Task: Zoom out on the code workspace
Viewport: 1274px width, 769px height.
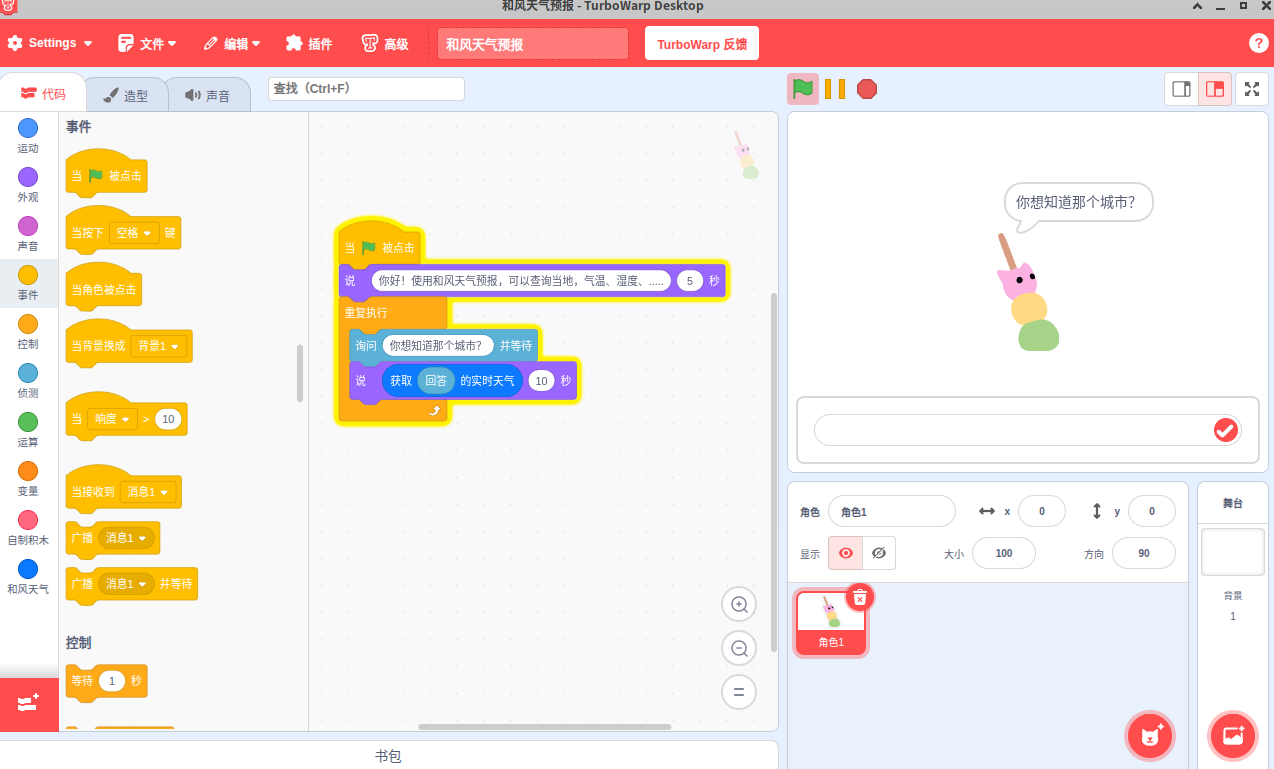Action: pyautogui.click(x=739, y=648)
